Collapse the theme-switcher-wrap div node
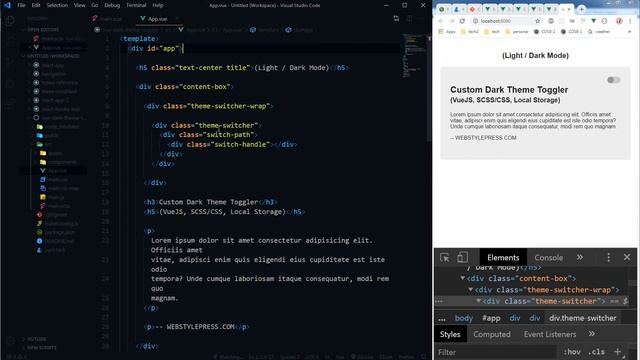Screen dimensions: 640x360 [471, 290]
